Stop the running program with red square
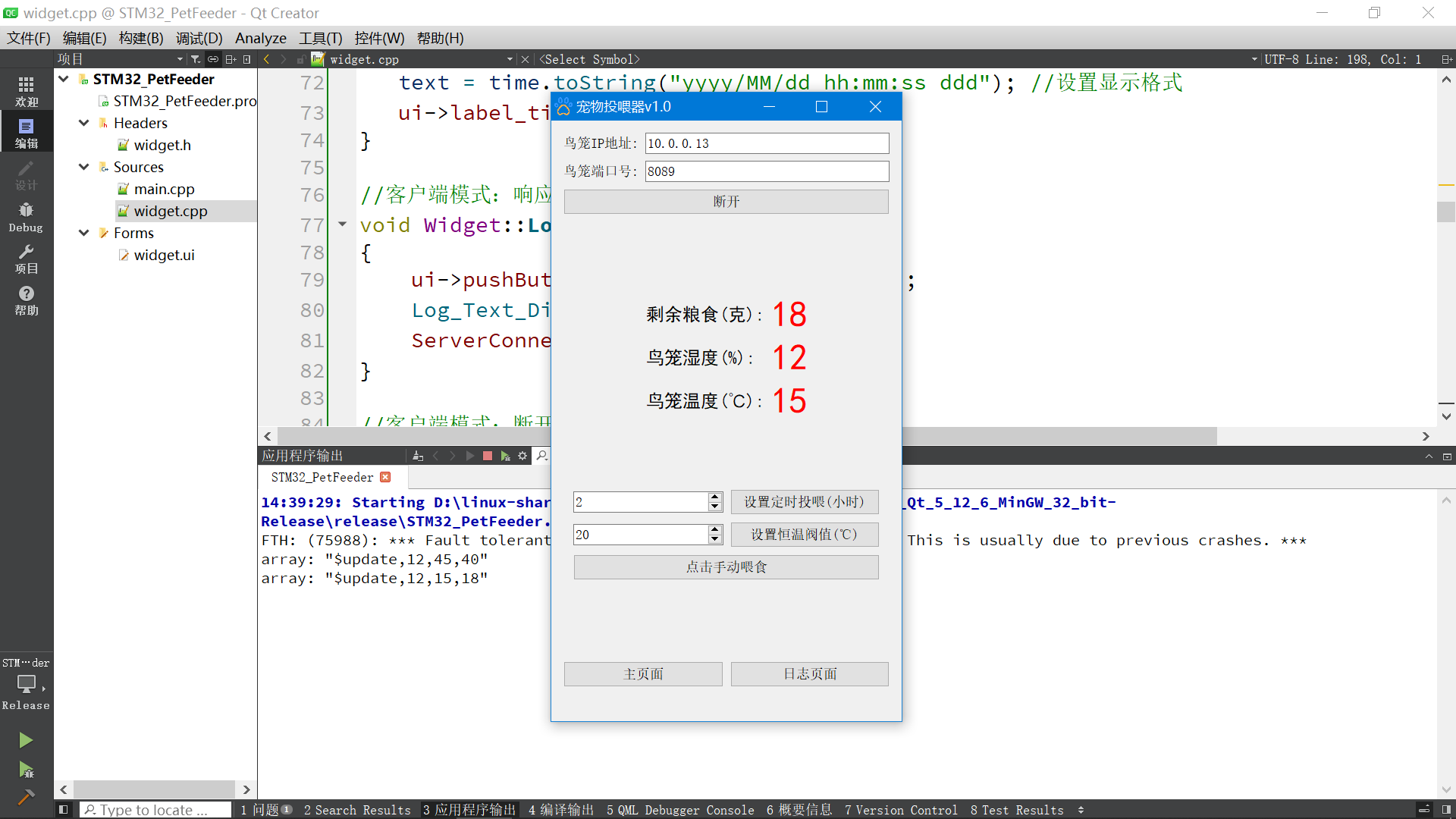 [x=488, y=456]
